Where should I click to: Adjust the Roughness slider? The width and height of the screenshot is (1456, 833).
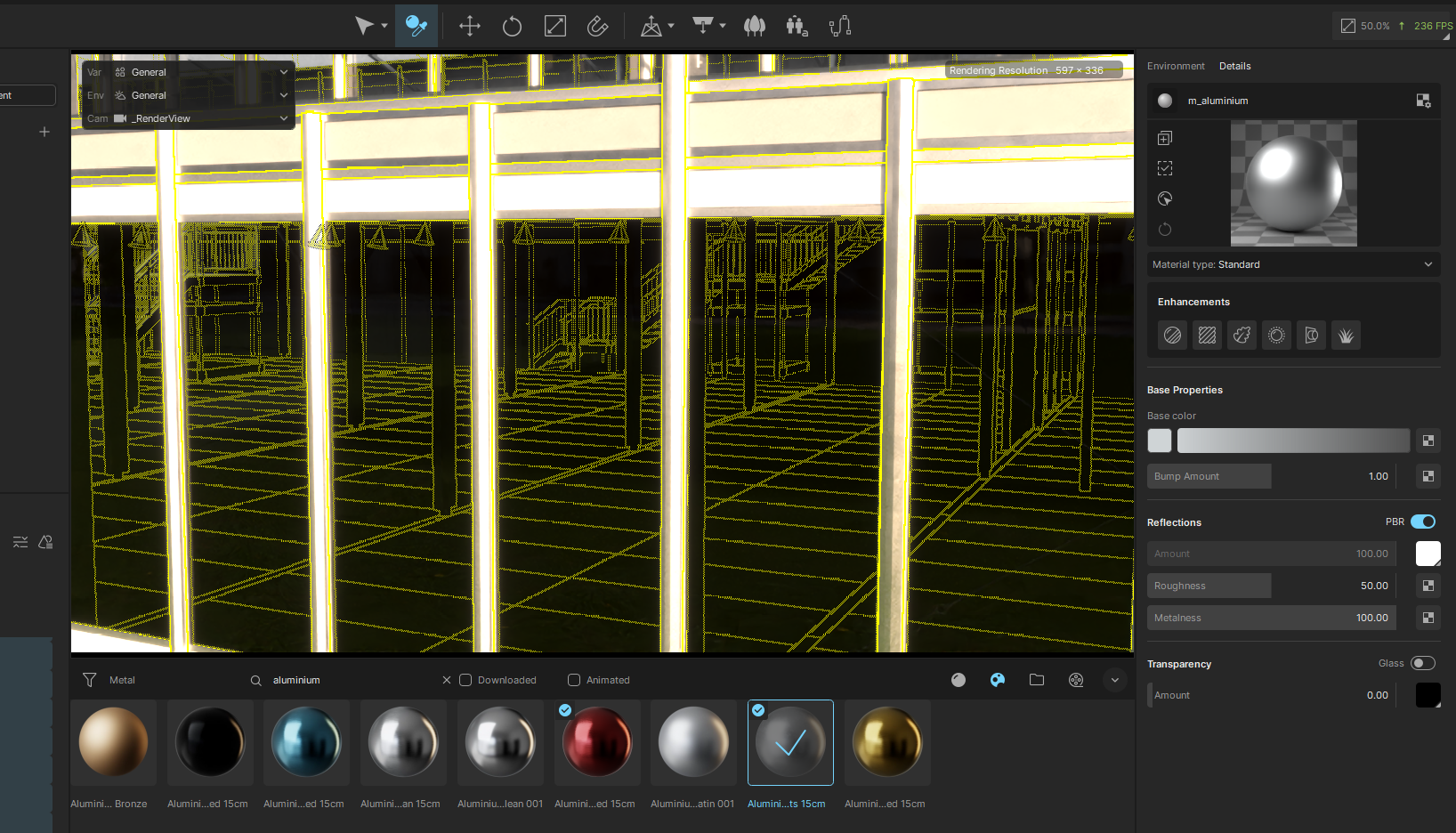[1271, 586]
